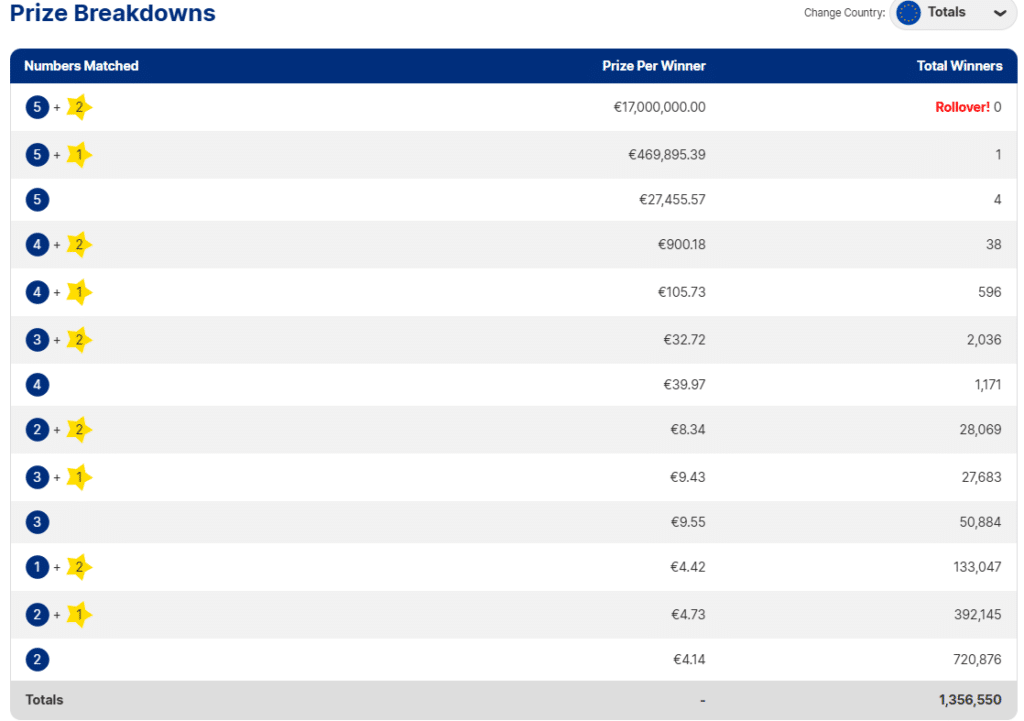
Task: Click the blue 2 ball in the €4.73 row
Action: coord(37,615)
